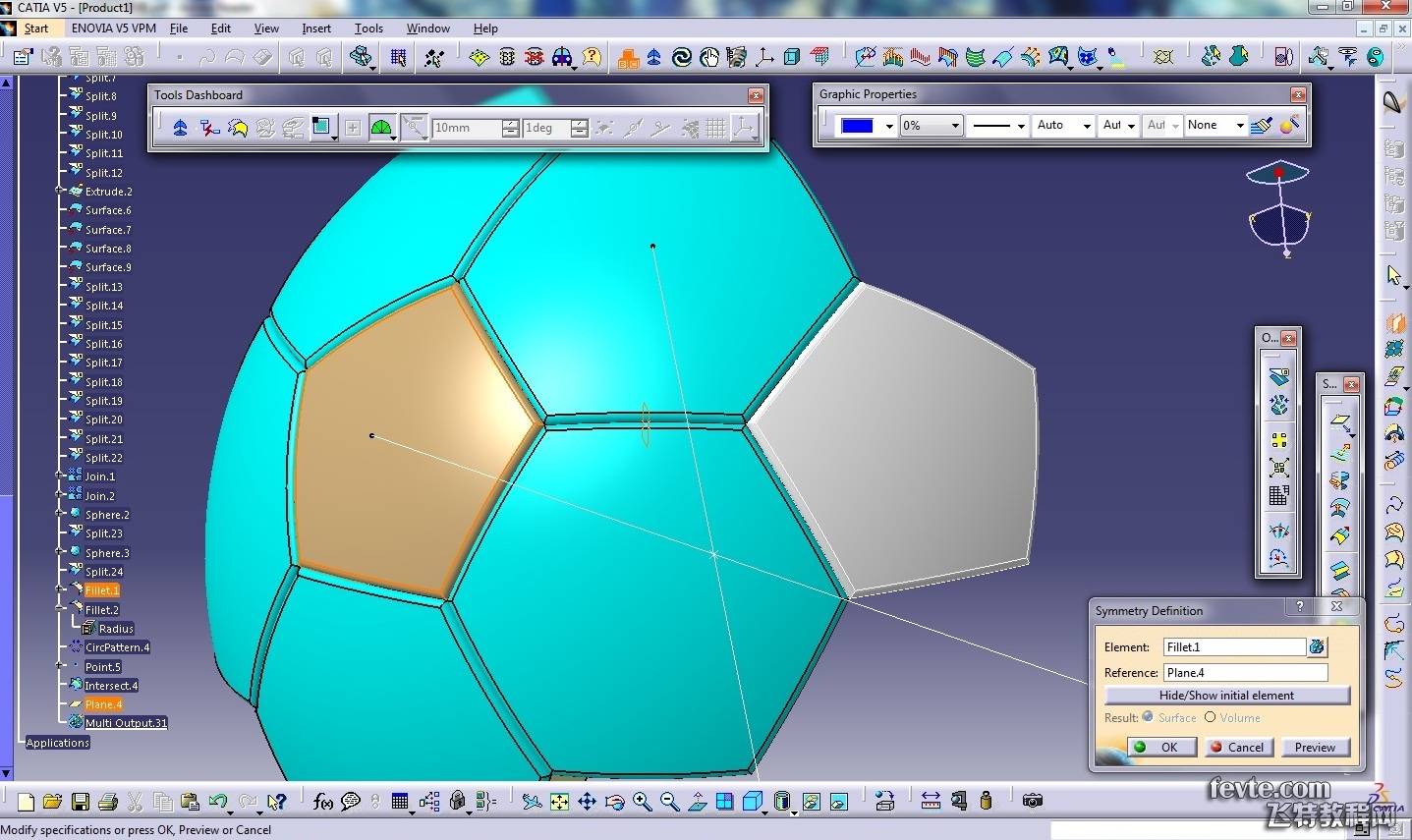Click the Preview button
This screenshot has height=840, width=1412.
tap(1315, 748)
